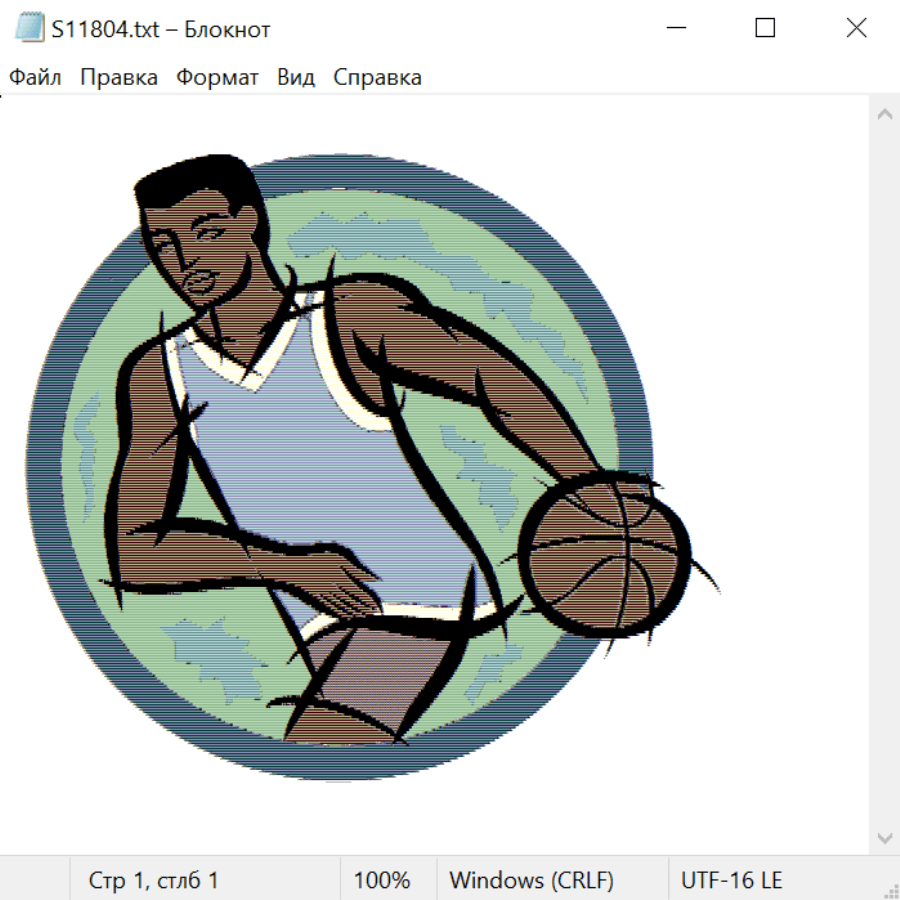Click the Notepad icon in the title bar
900x900 pixels.
coord(30,29)
